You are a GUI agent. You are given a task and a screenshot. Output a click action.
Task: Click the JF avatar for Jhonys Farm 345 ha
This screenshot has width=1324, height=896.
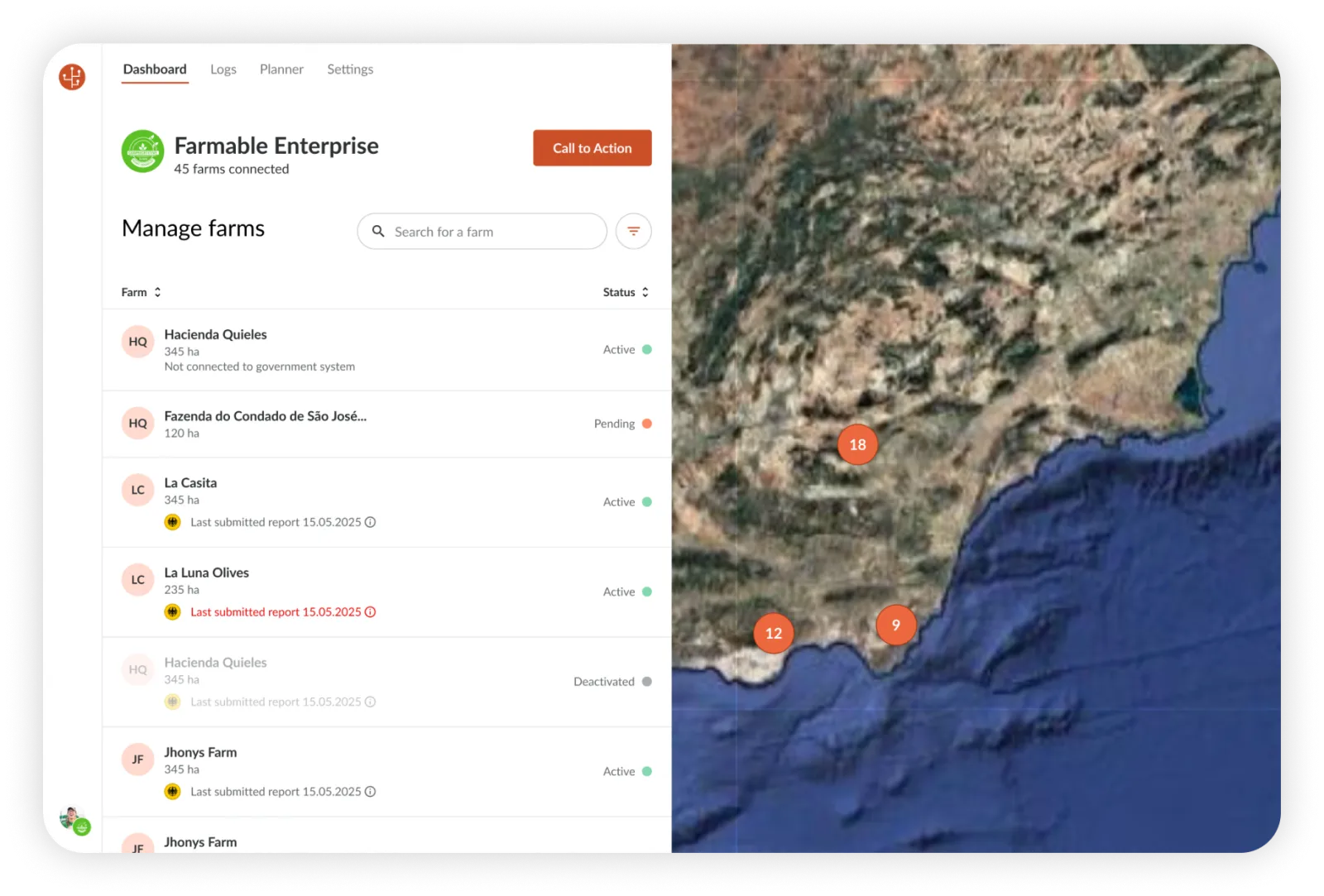pos(138,759)
